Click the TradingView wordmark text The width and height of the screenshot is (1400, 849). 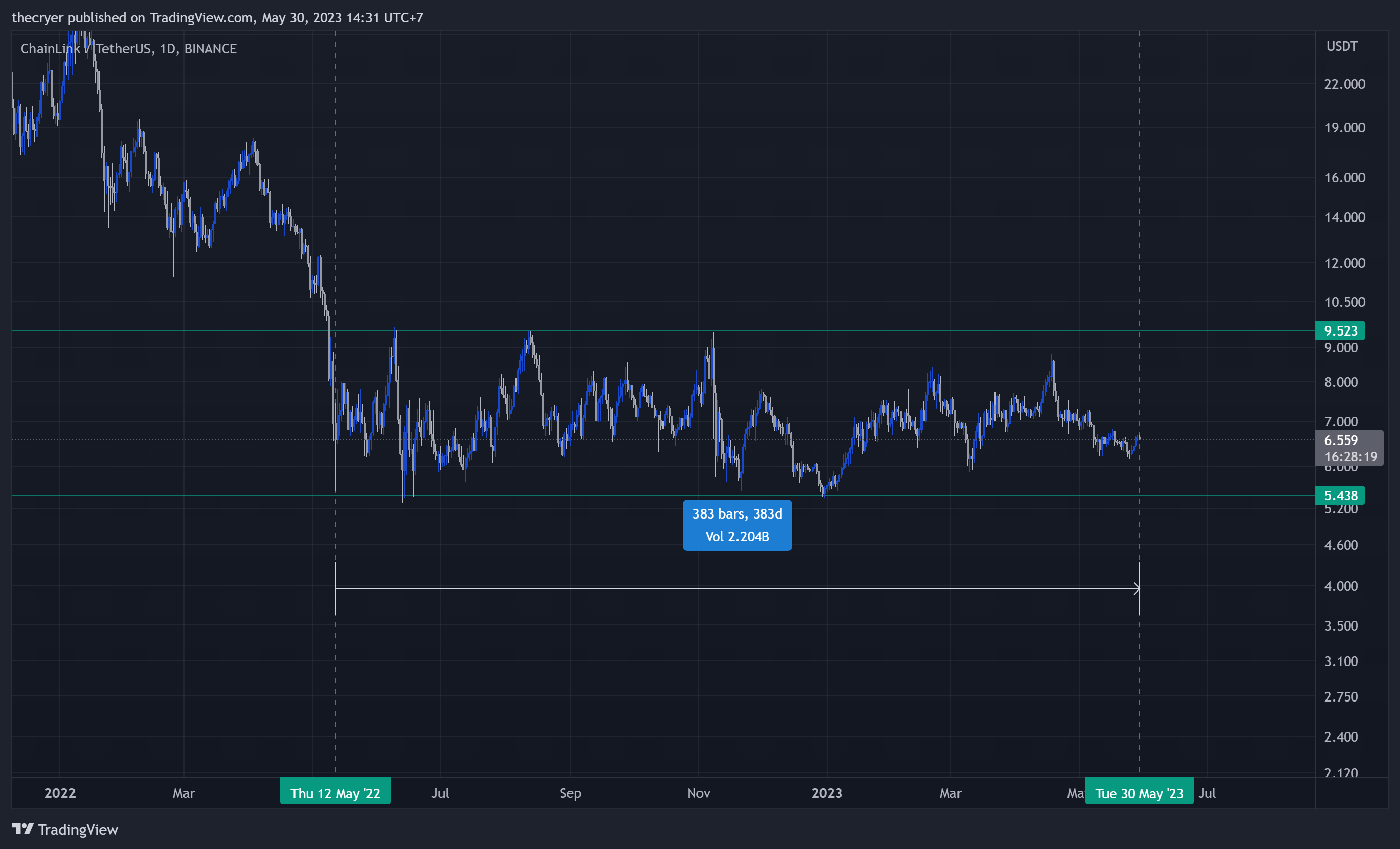click(x=78, y=830)
